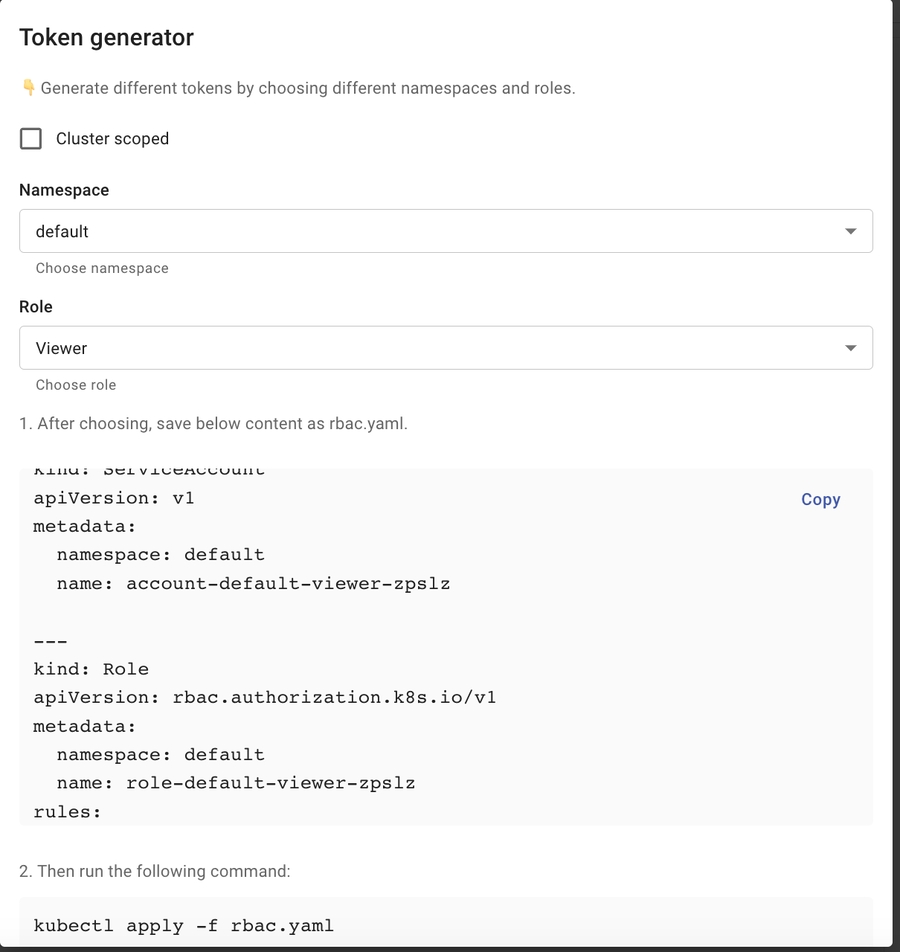Tick the Cluster scoped checkbox

31,139
